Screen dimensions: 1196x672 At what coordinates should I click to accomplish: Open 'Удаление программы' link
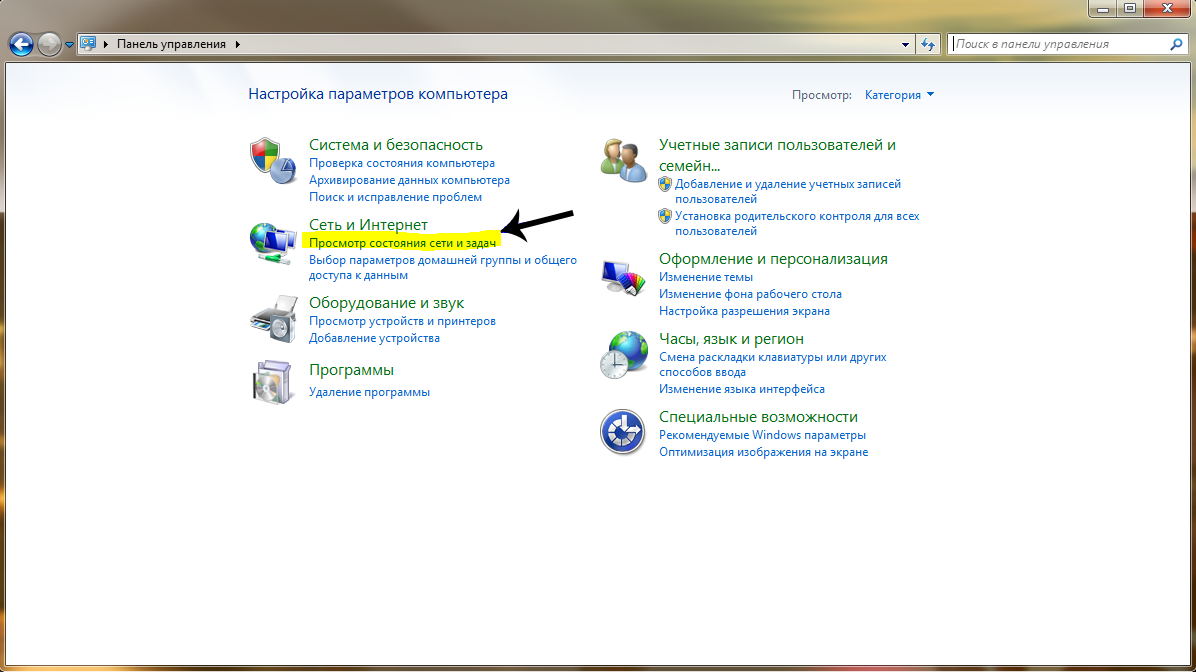(369, 392)
